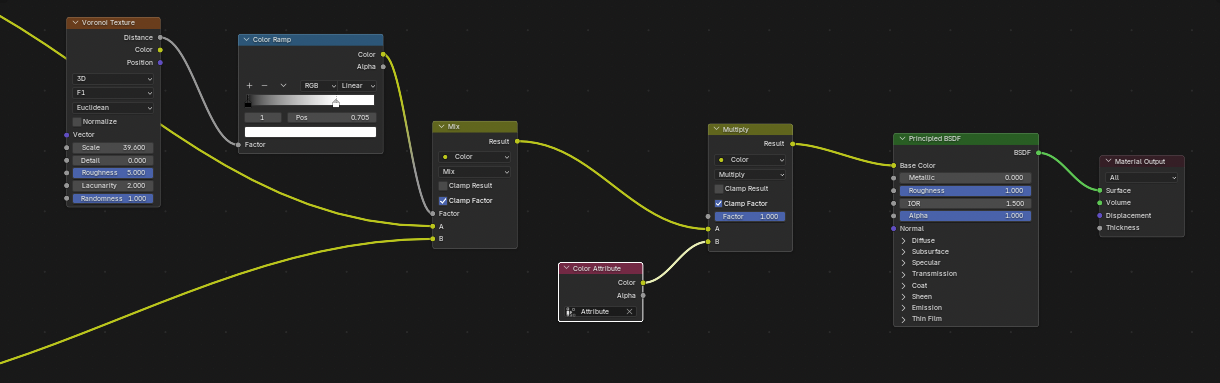The image size is (1220, 383).
Task: Select the Color Ramp white stop marker
Action: click(x=336, y=102)
